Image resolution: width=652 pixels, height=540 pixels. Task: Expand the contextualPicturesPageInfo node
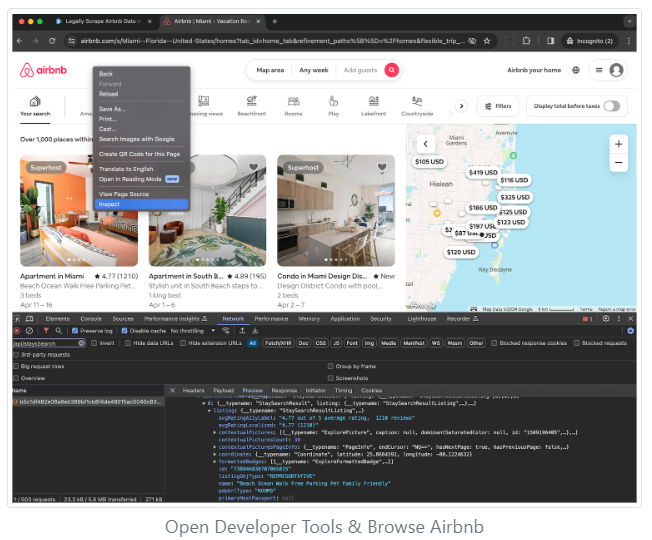pyautogui.click(x=215, y=447)
